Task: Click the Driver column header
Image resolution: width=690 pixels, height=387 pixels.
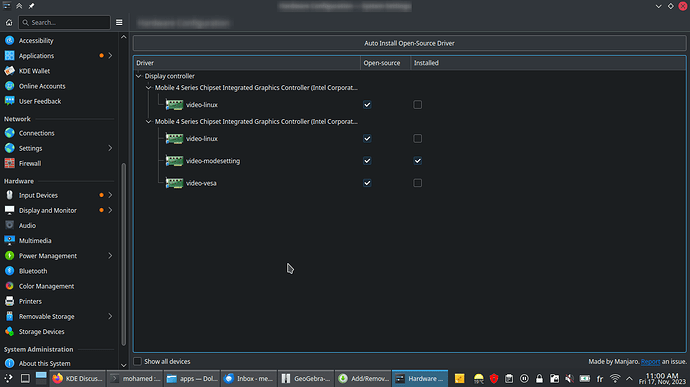Action: [x=247, y=63]
